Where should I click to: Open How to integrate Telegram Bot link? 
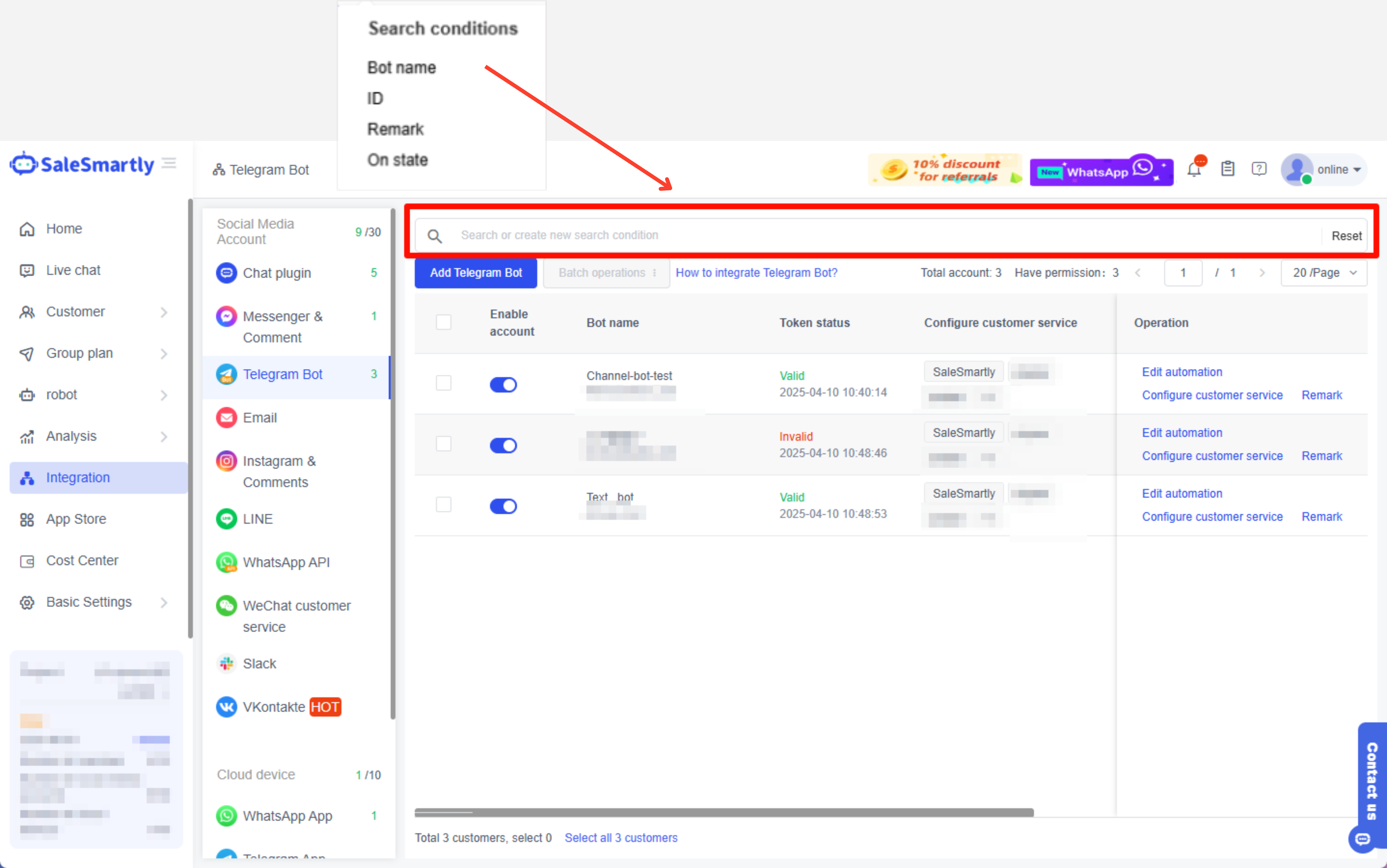[756, 273]
